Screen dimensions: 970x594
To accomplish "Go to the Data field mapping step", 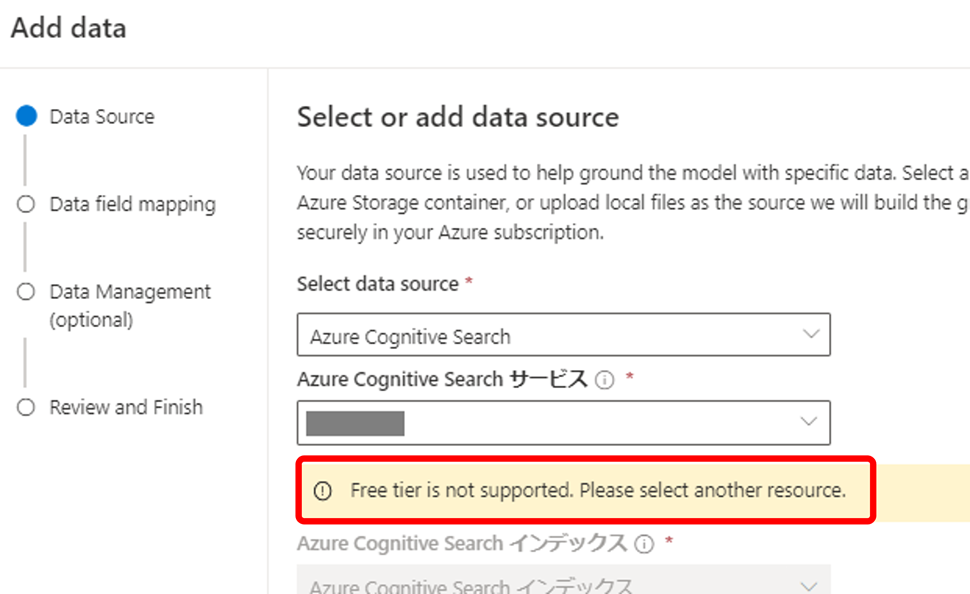I will [132, 205].
